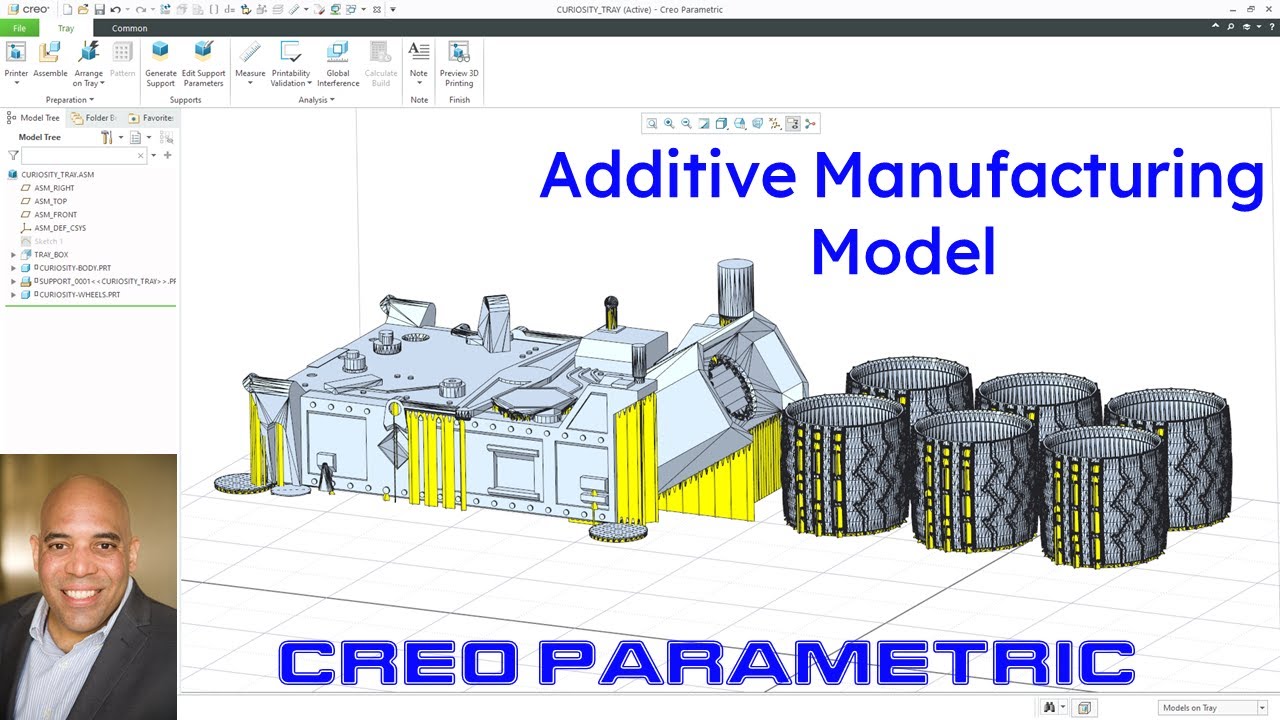Switch to the Tray ribbon tab
The height and width of the screenshot is (720, 1280).
65,28
